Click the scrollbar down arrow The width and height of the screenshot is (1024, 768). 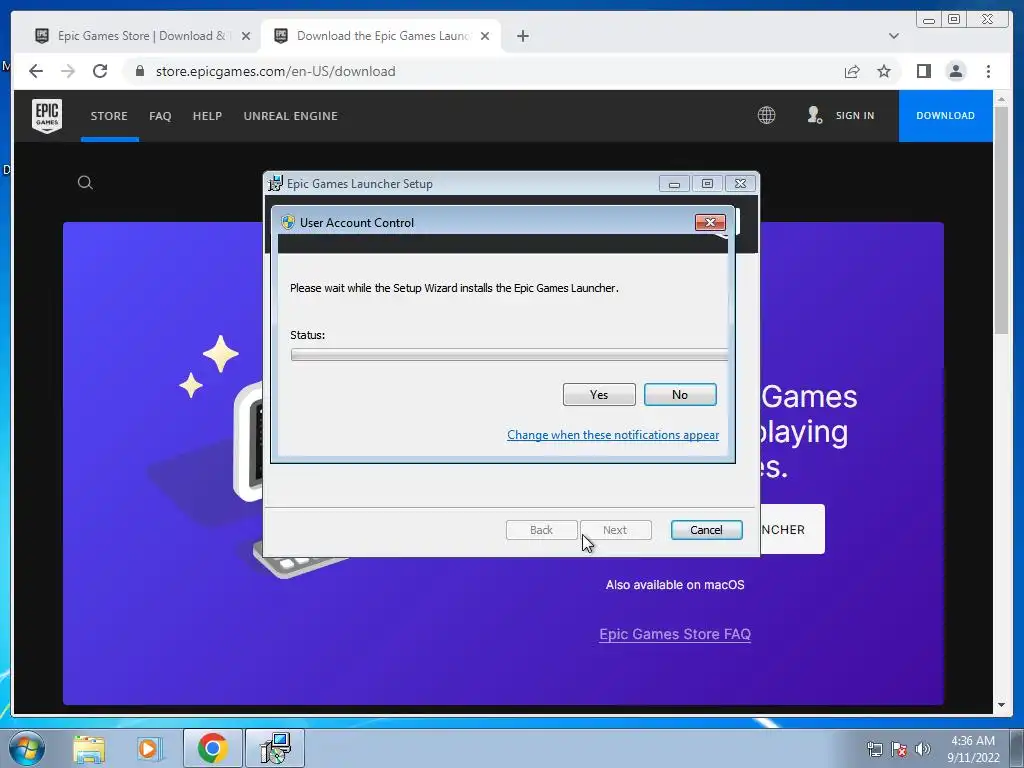tap(1001, 705)
